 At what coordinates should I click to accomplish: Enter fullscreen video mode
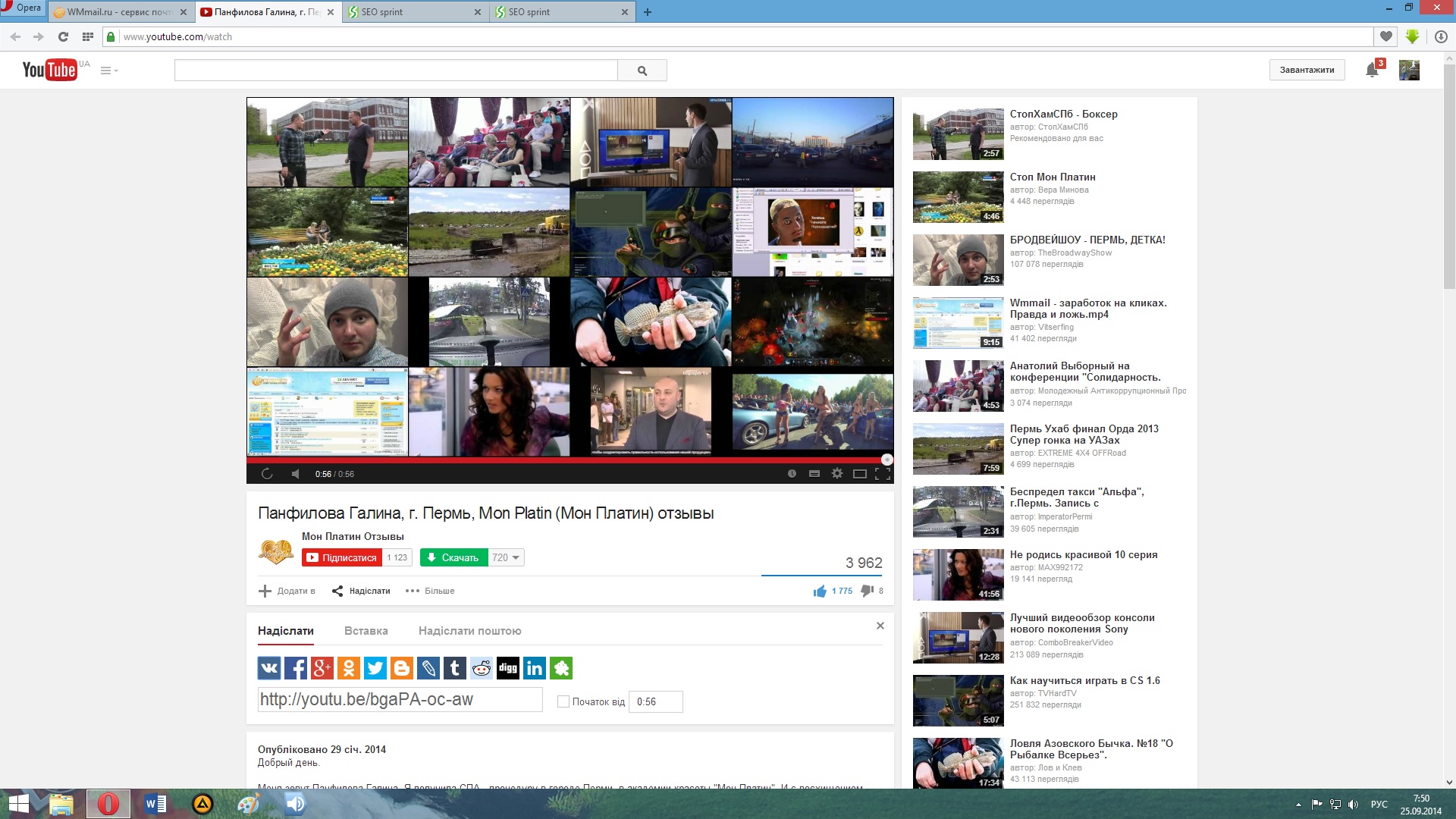click(x=883, y=474)
